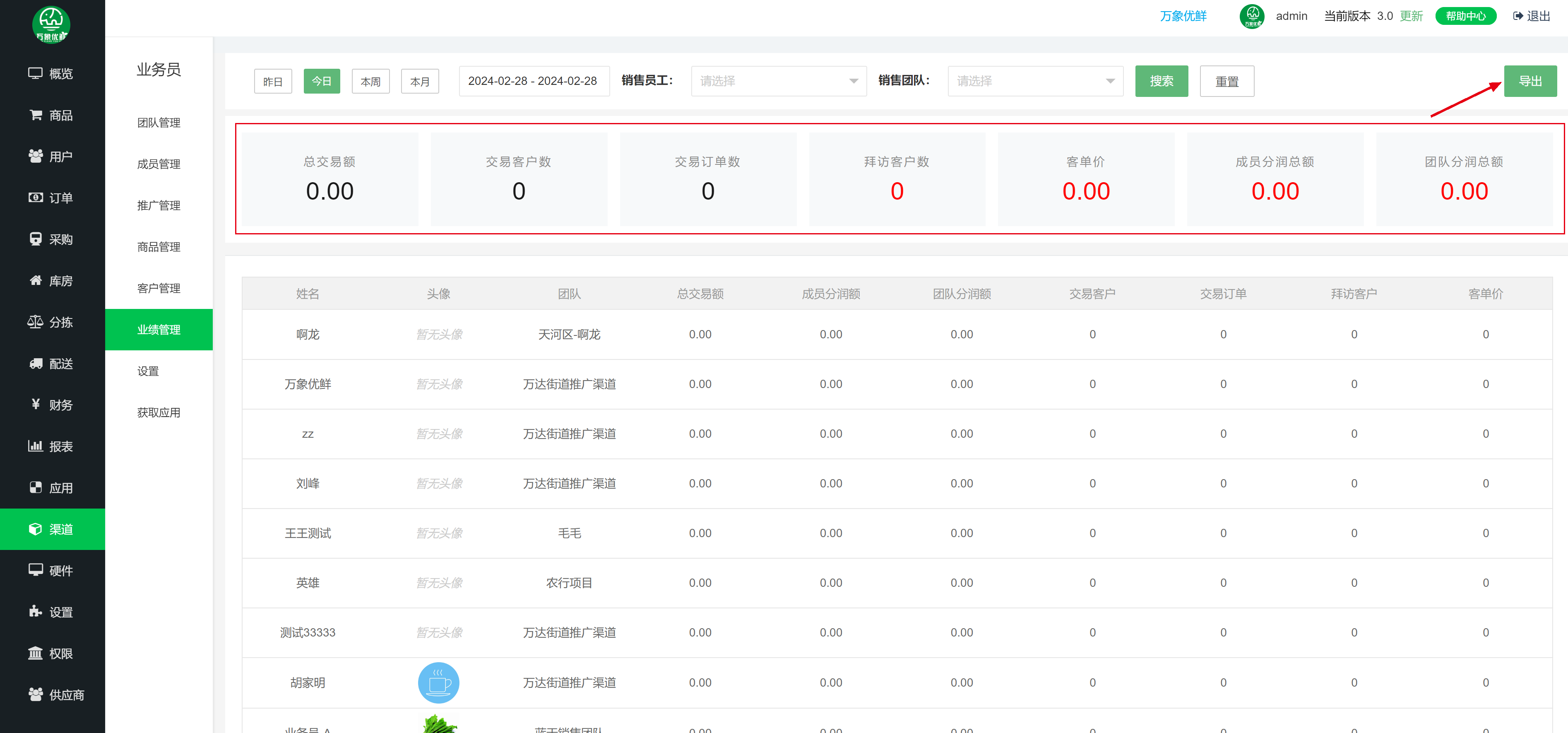Open the 团队管理 submenu item

coord(158,122)
